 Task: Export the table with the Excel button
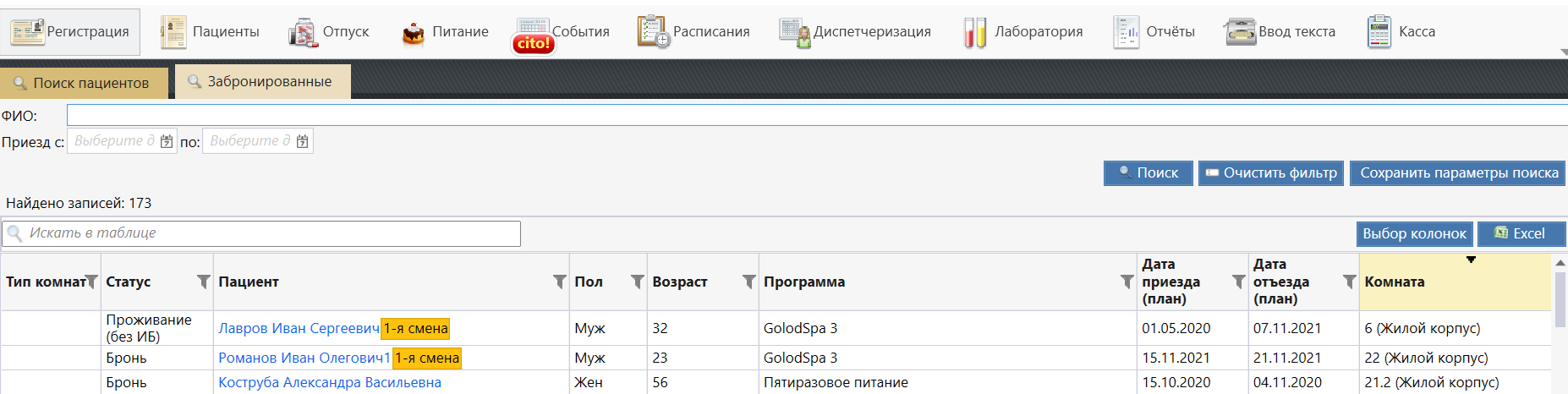pos(1520,233)
